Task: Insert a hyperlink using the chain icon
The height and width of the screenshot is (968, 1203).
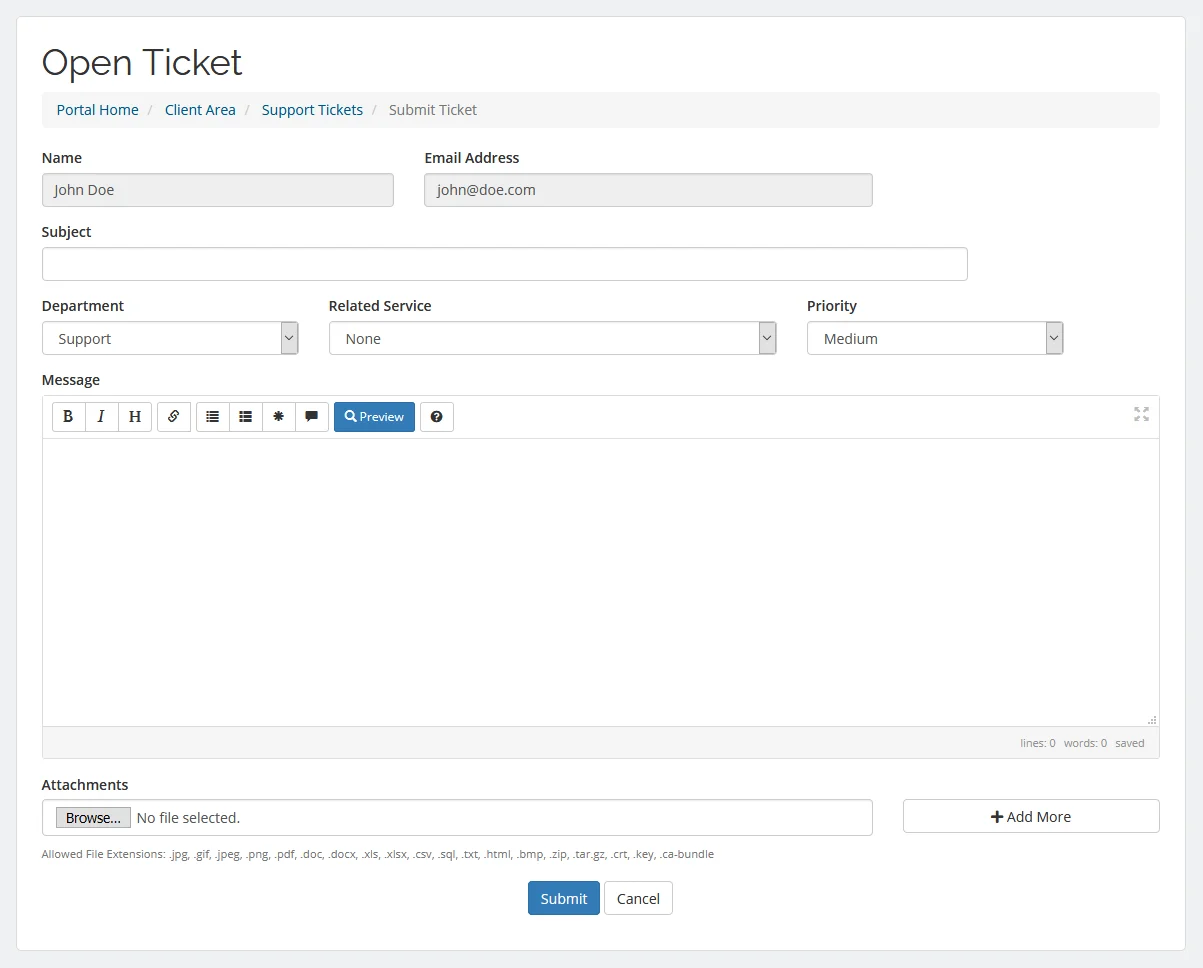Action: point(173,416)
